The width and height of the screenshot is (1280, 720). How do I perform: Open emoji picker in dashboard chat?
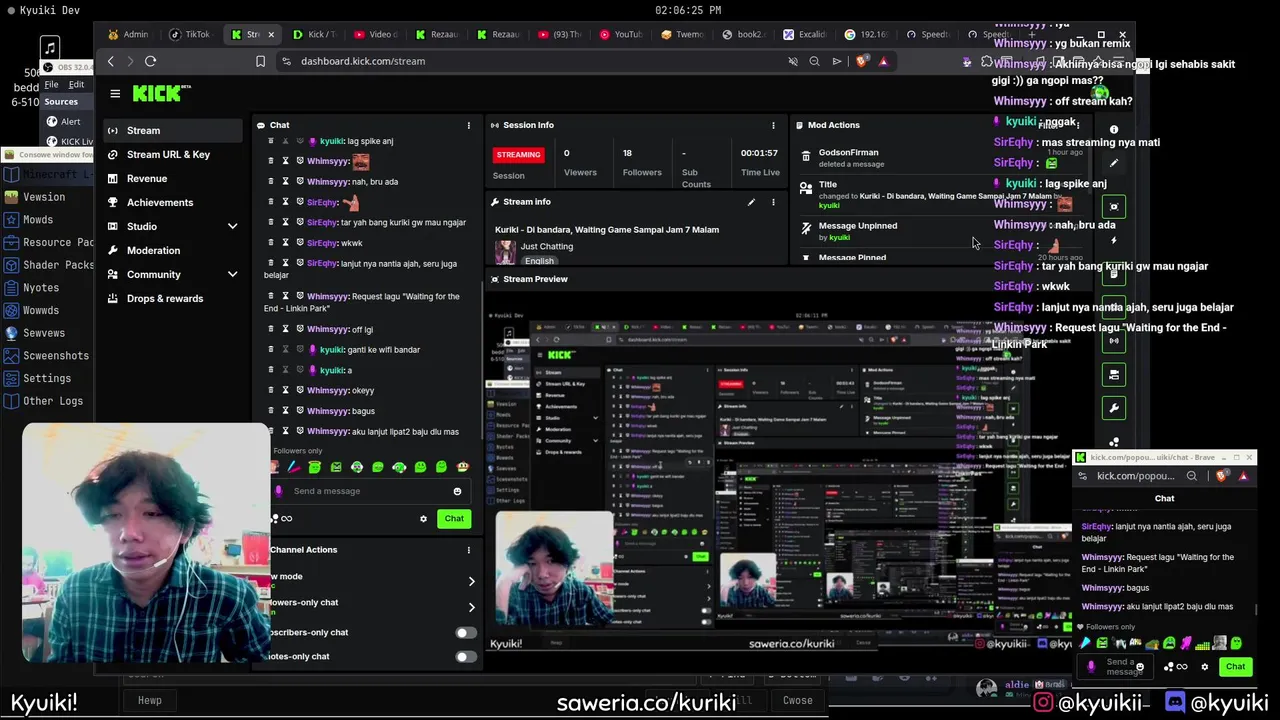457,491
